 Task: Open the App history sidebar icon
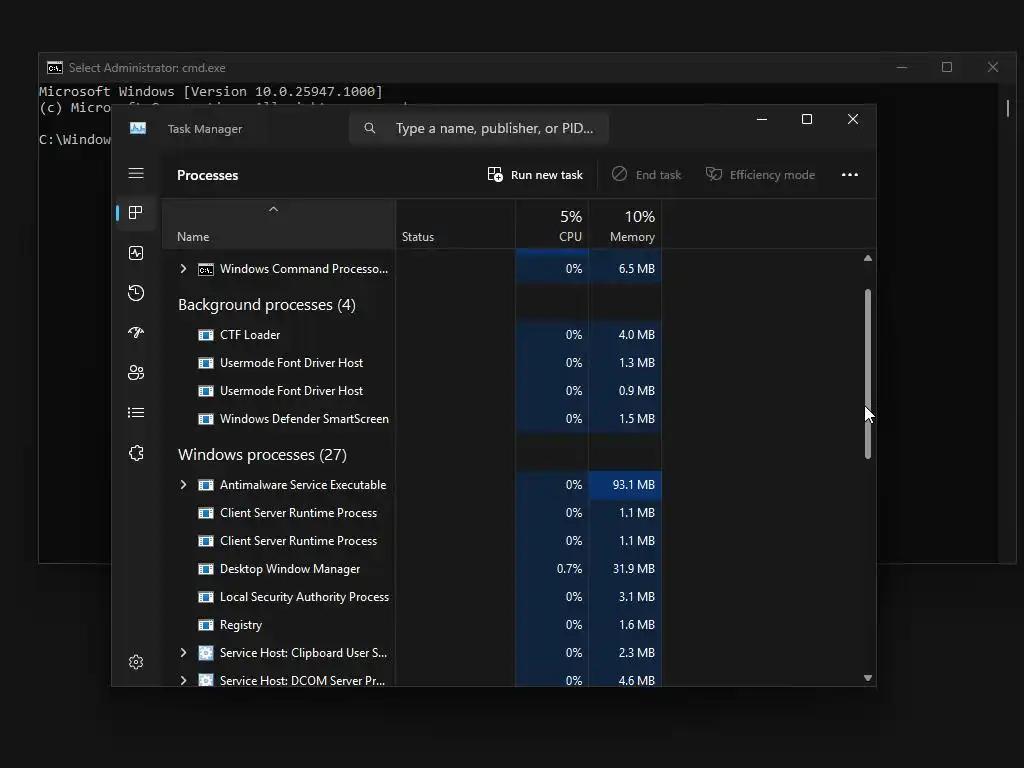[x=136, y=293]
